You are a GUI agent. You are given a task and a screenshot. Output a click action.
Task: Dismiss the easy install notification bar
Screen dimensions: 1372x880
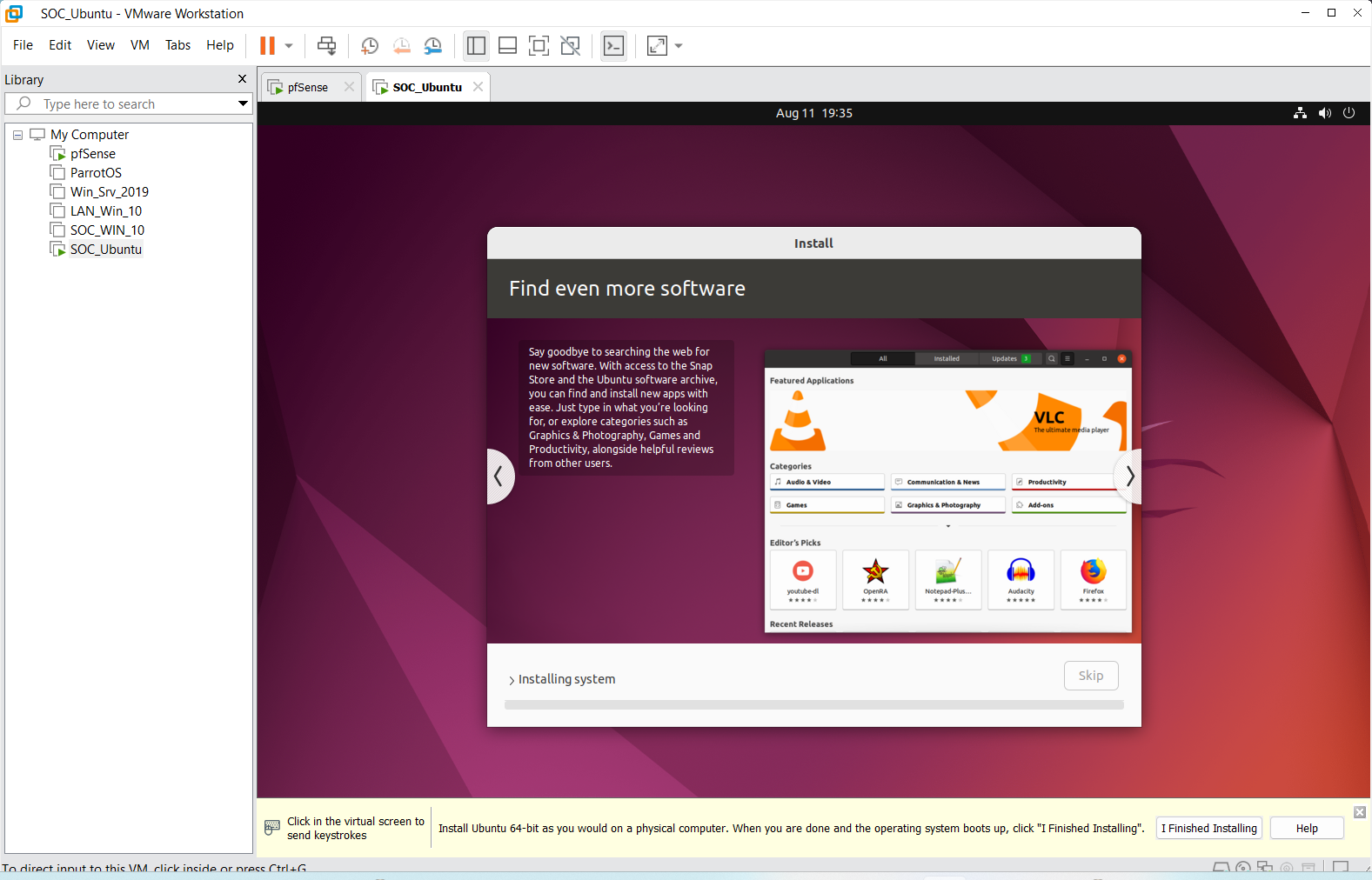1360,812
